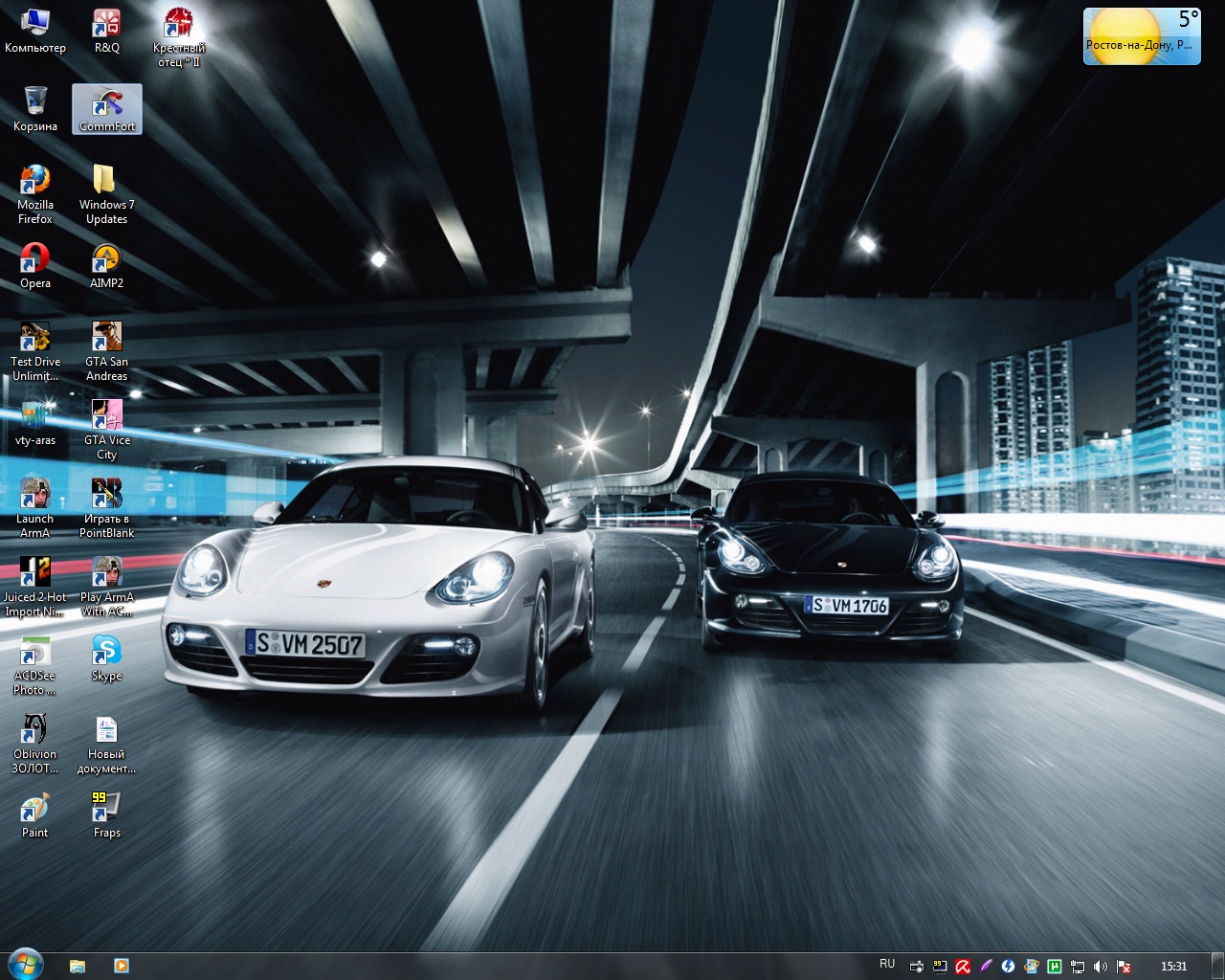Open the Ростов-на-Дону weather gadget

pyautogui.click(x=1142, y=36)
